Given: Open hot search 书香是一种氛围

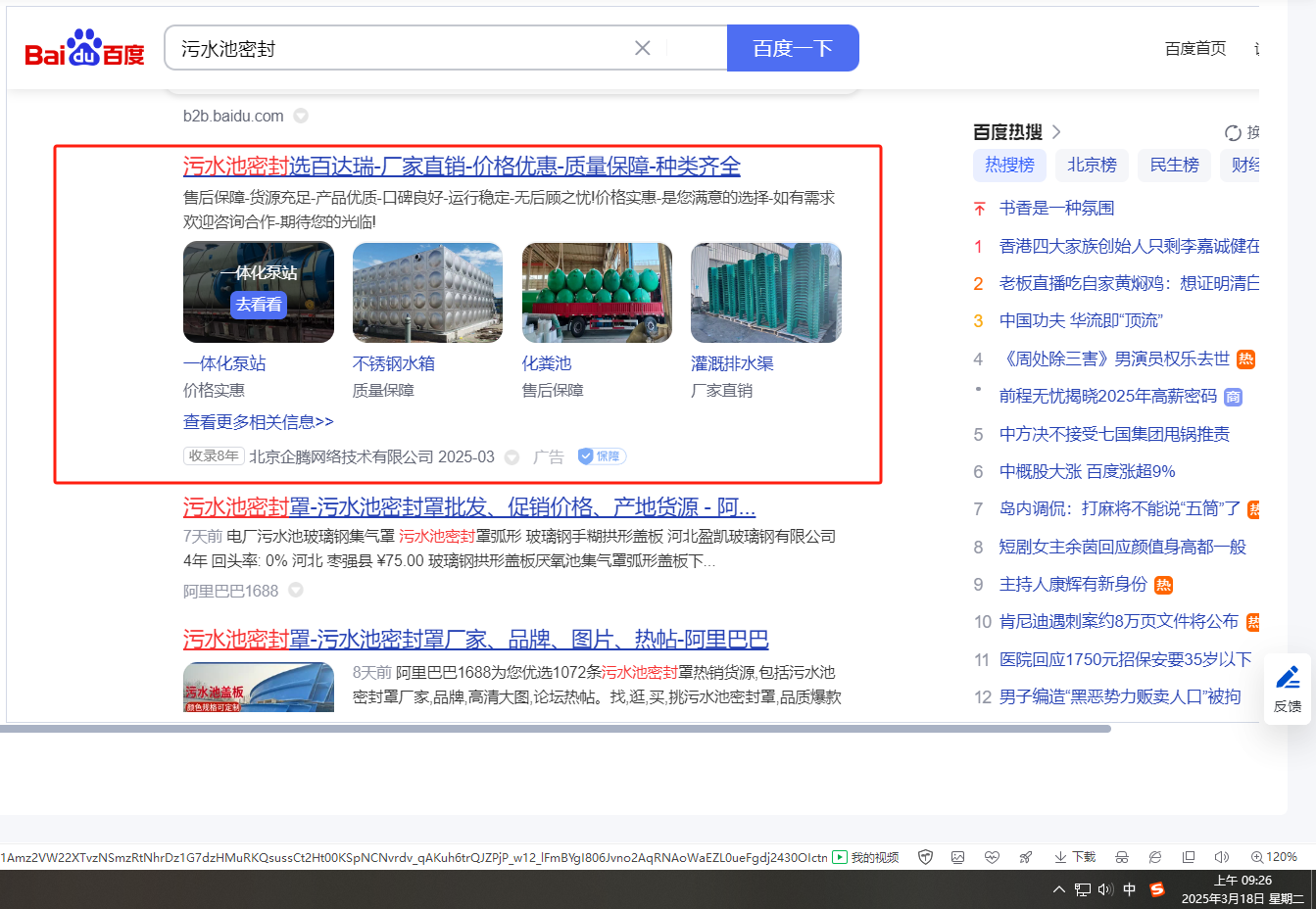Looking at the screenshot, I should pyautogui.click(x=1056, y=208).
